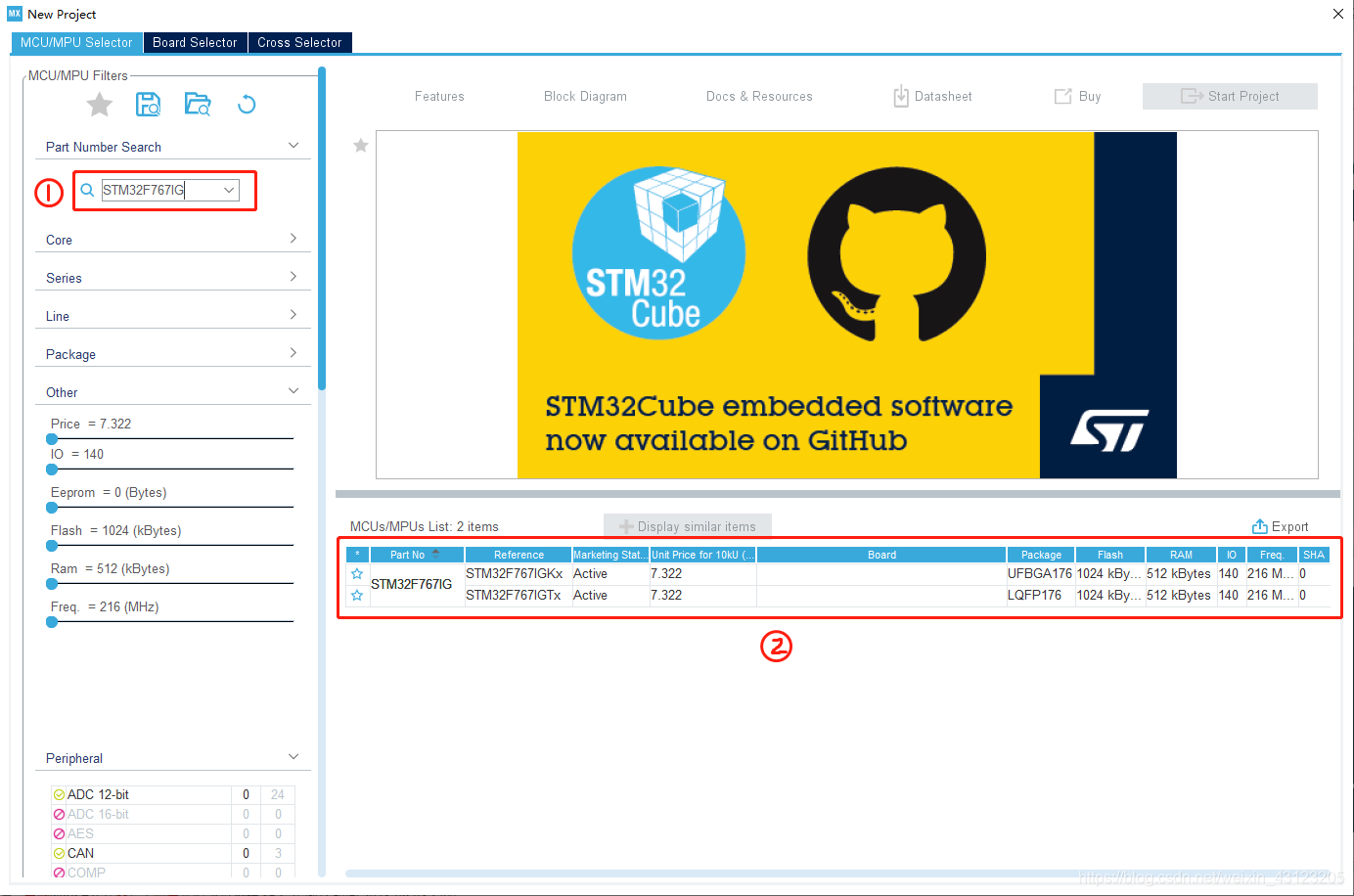This screenshot has height=896, width=1354.
Task: Open the Block Diagram tab
Action: (585, 96)
